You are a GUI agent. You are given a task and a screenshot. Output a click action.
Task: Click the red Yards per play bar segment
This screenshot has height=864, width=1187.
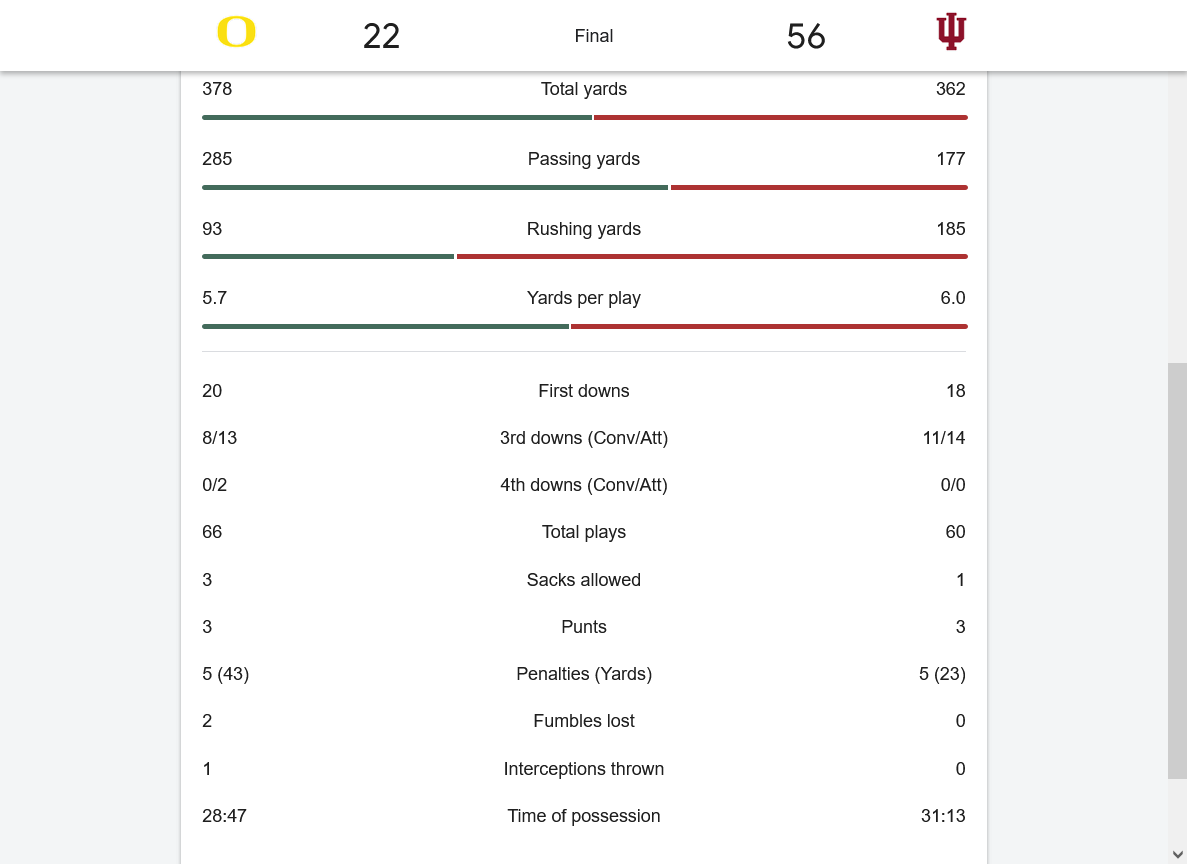pos(769,326)
